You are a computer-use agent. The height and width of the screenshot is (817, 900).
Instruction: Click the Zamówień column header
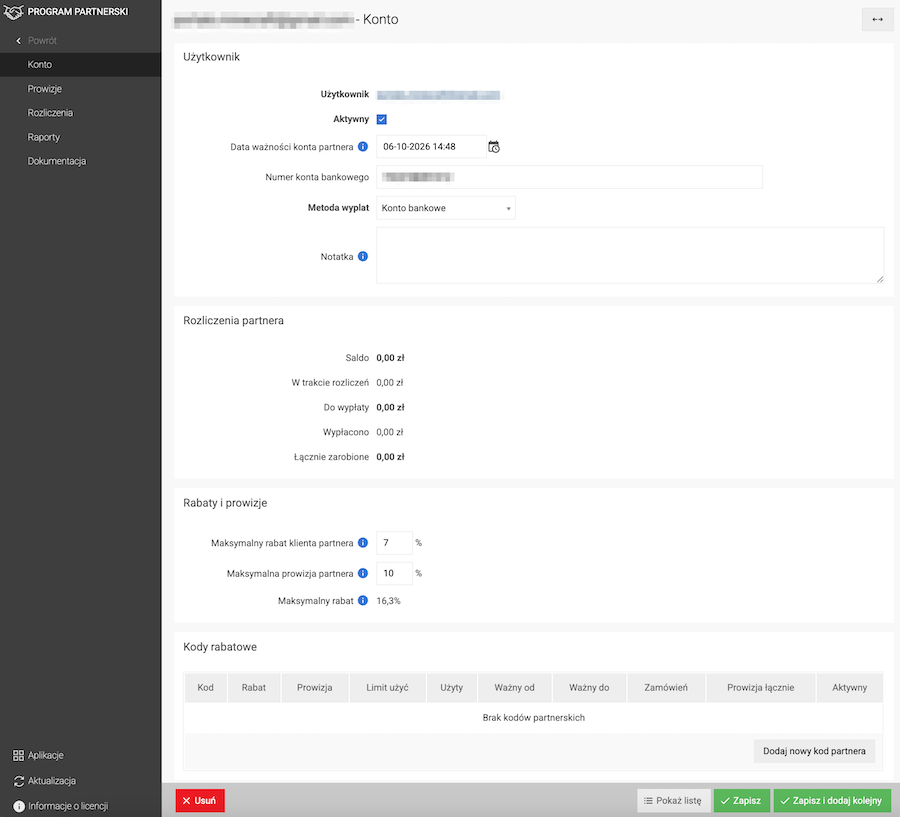[666, 687]
